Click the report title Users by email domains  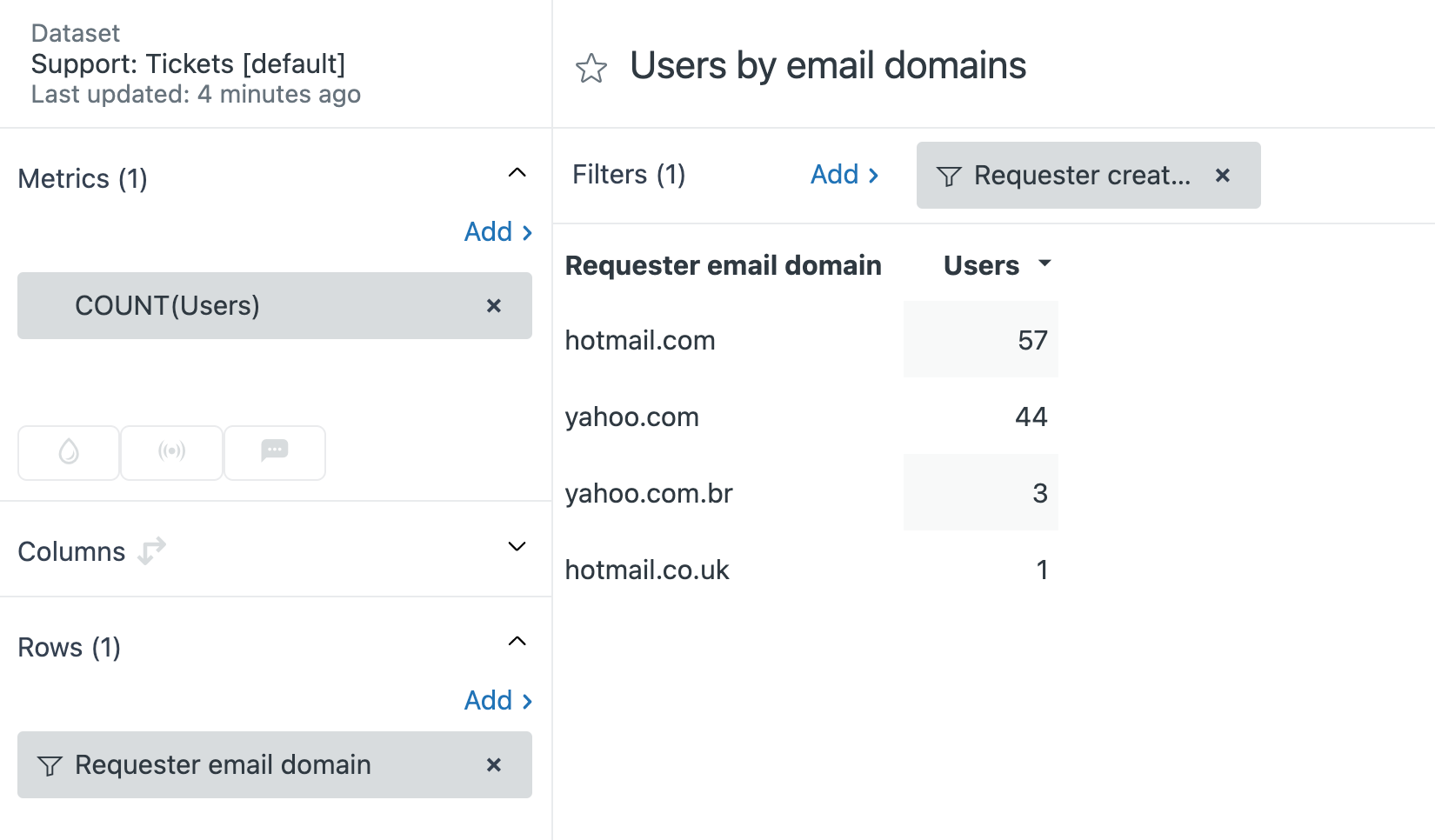(x=828, y=65)
